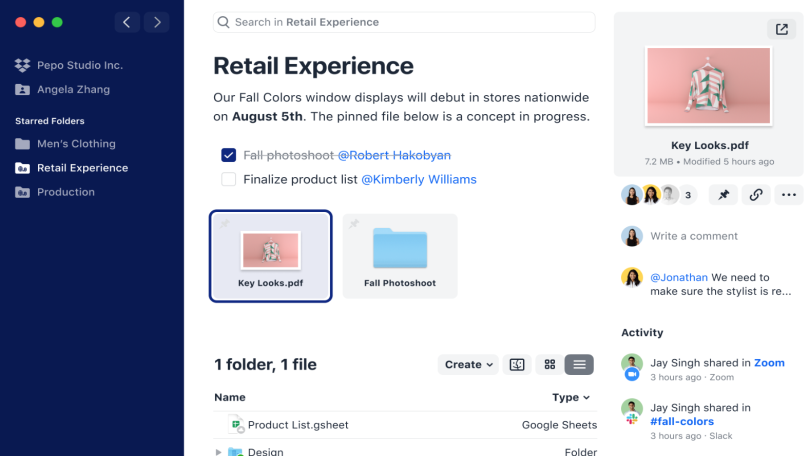
Task: Sort by the Type column dropdown
Action: point(571,397)
